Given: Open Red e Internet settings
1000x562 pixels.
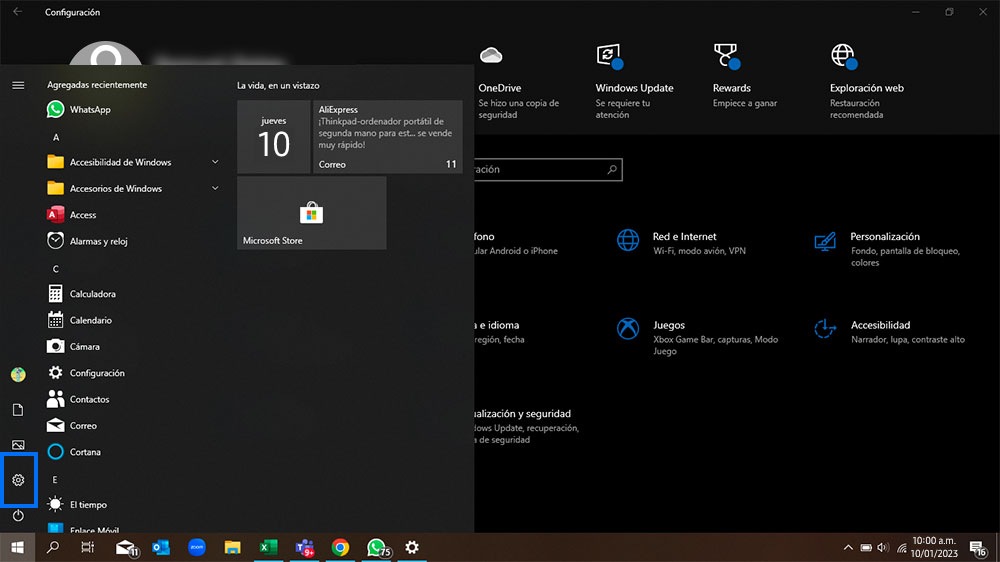Looking at the screenshot, I should coord(684,237).
